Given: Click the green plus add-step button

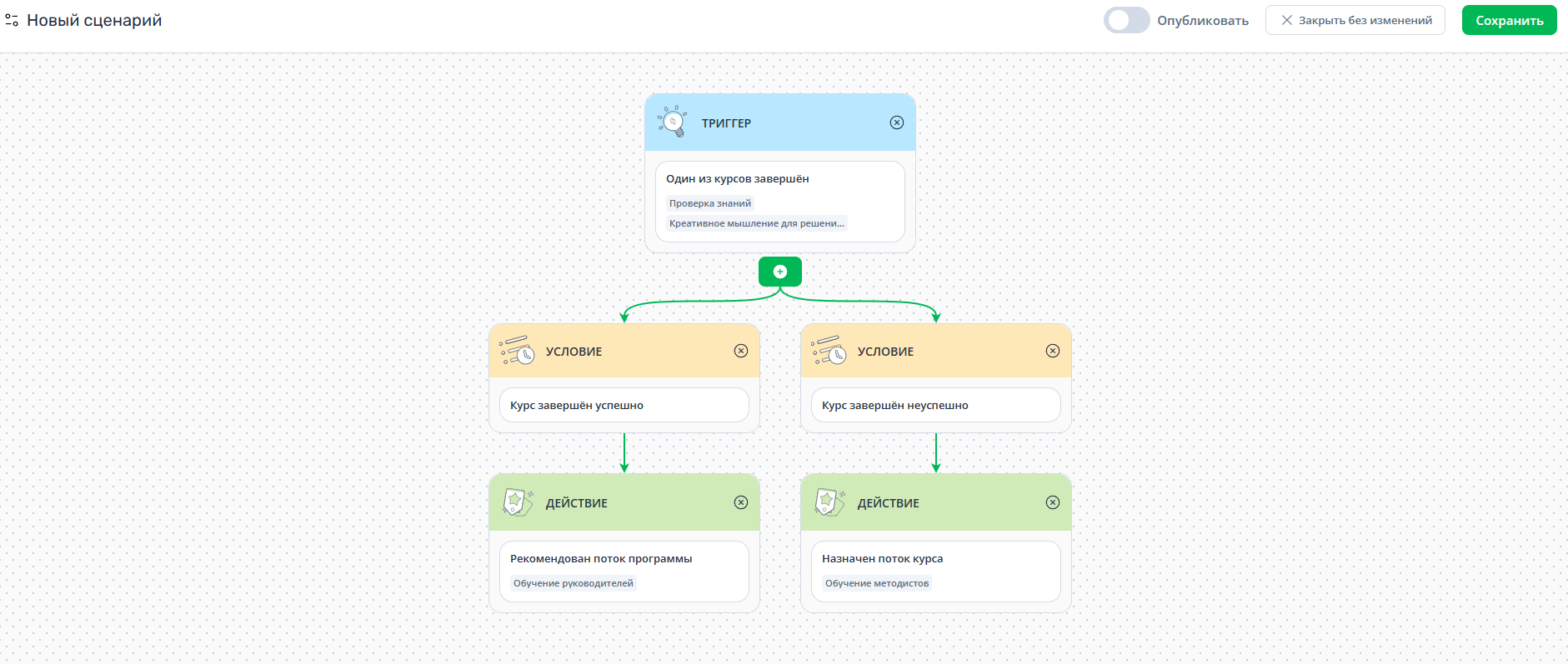Looking at the screenshot, I should 780,272.
